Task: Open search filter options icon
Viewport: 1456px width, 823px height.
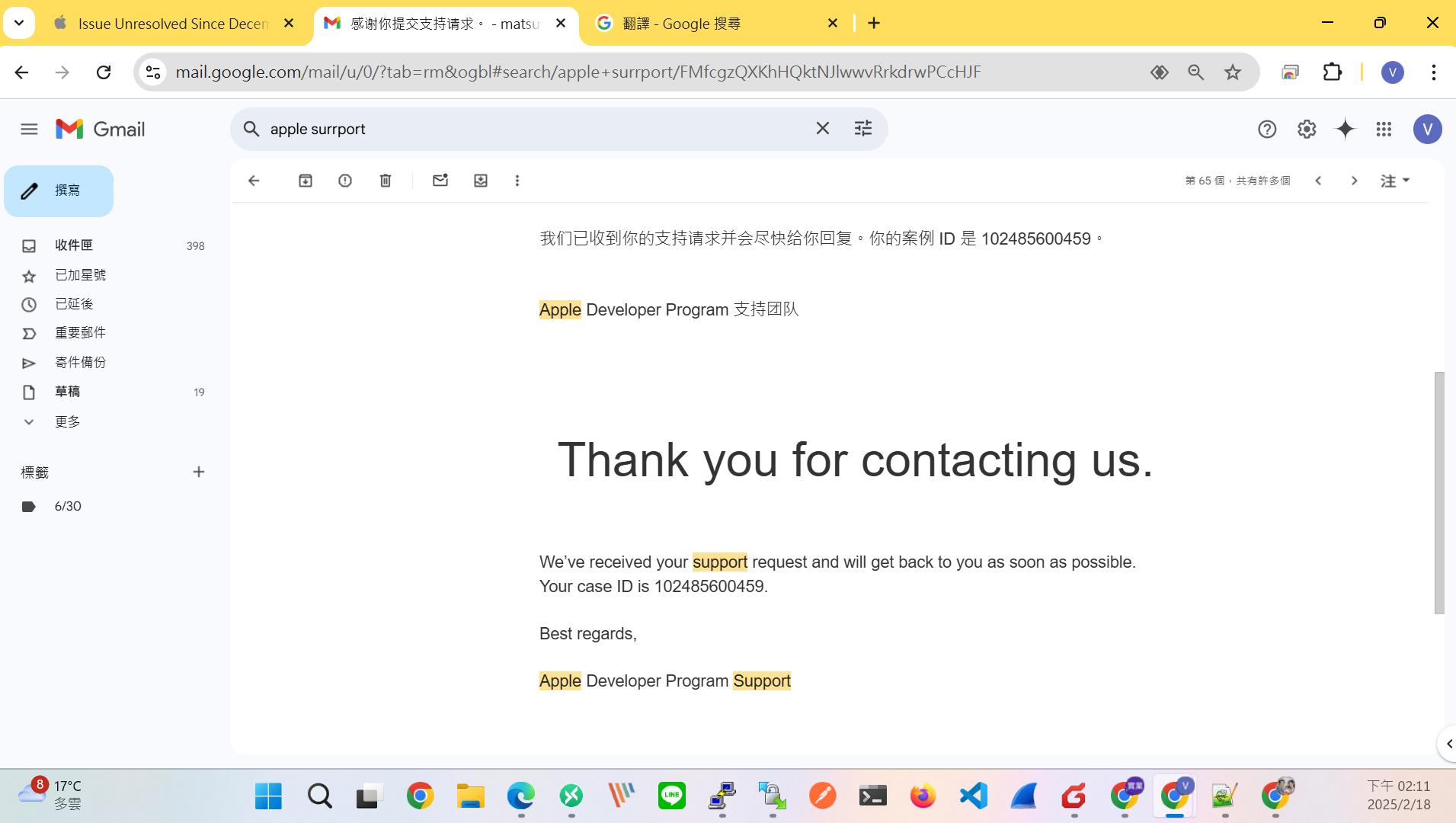Action: pyautogui.click(x=863, y=129)
